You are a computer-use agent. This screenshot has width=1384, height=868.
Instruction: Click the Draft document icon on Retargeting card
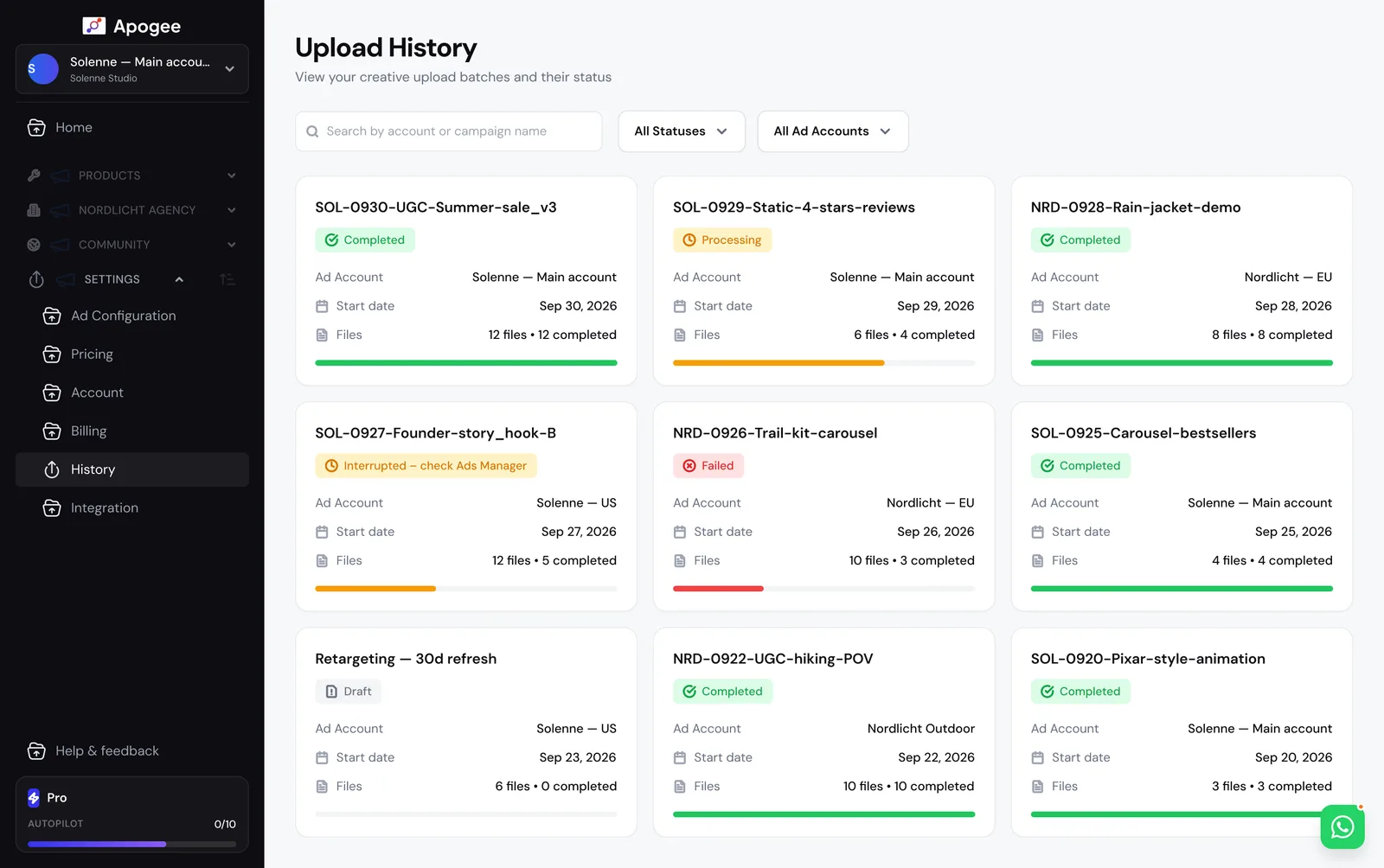click(331, 692)
